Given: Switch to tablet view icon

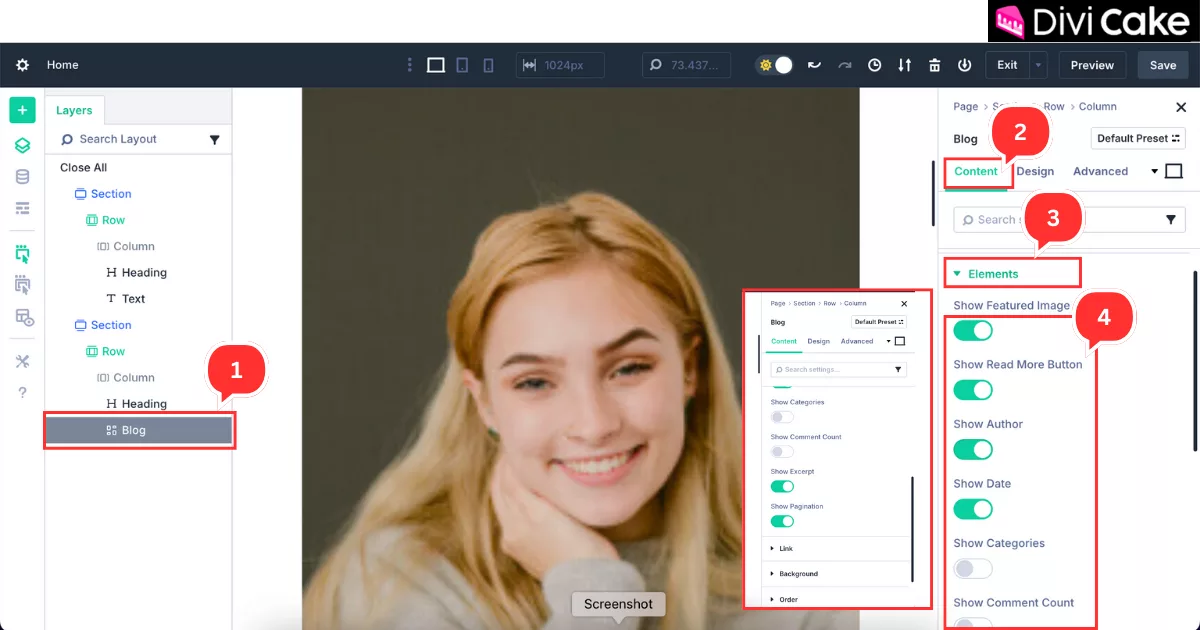Looking at the screenshot, I should pyautogui.click(x=462, y=65).
